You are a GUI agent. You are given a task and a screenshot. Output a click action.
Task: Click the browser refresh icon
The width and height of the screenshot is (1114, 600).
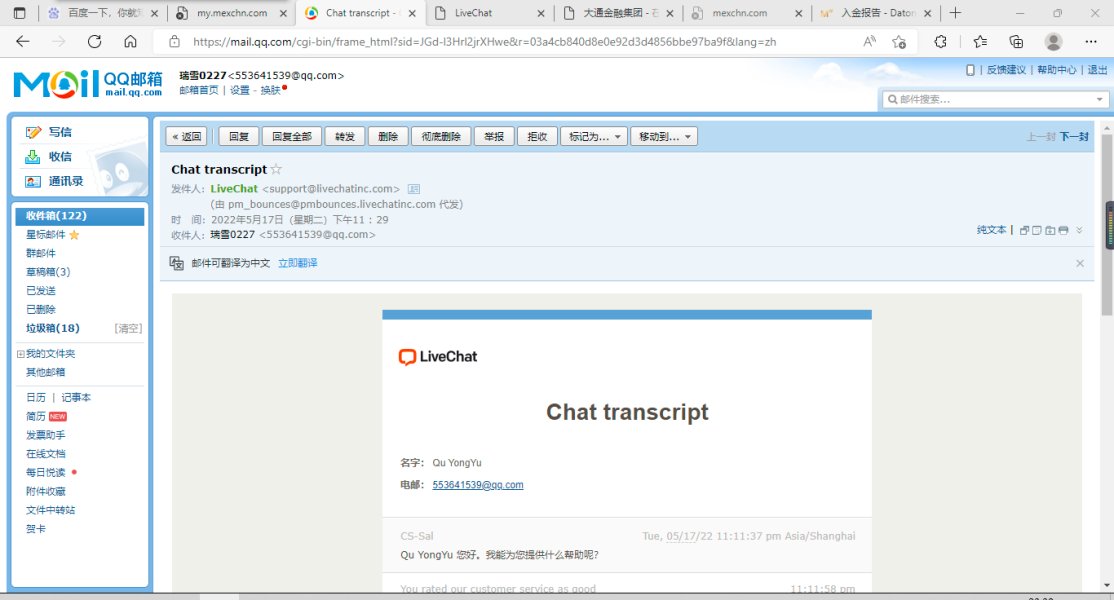[94, 42]
